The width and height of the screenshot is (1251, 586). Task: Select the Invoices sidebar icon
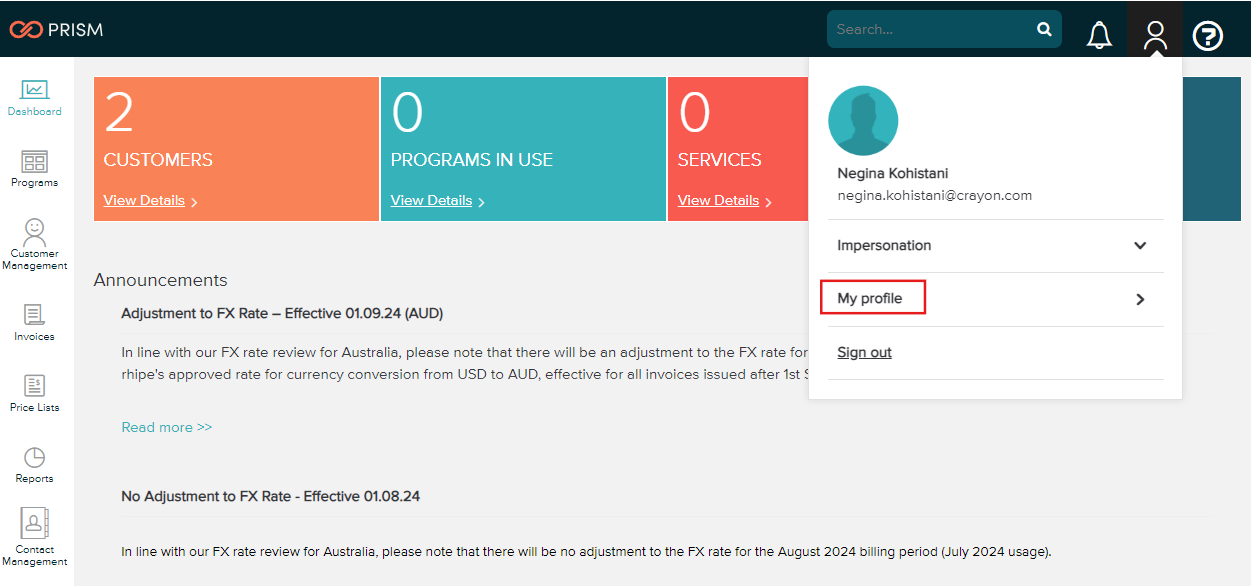point(34,320)
